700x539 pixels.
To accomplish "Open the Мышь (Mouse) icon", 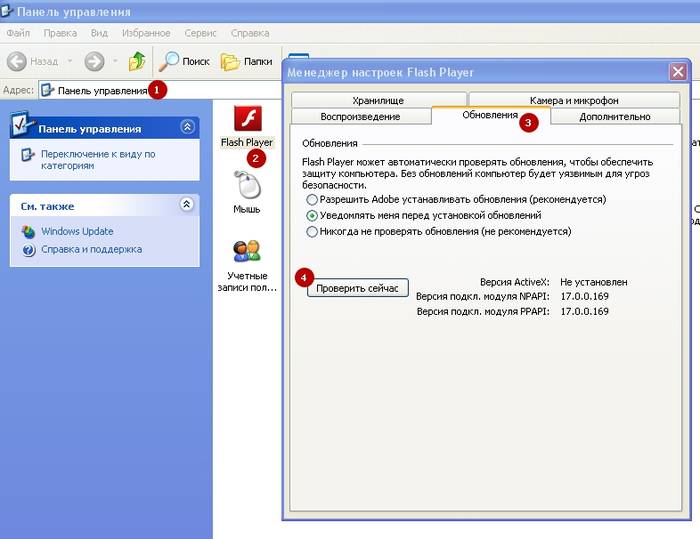I will click(x=246, y=187).
